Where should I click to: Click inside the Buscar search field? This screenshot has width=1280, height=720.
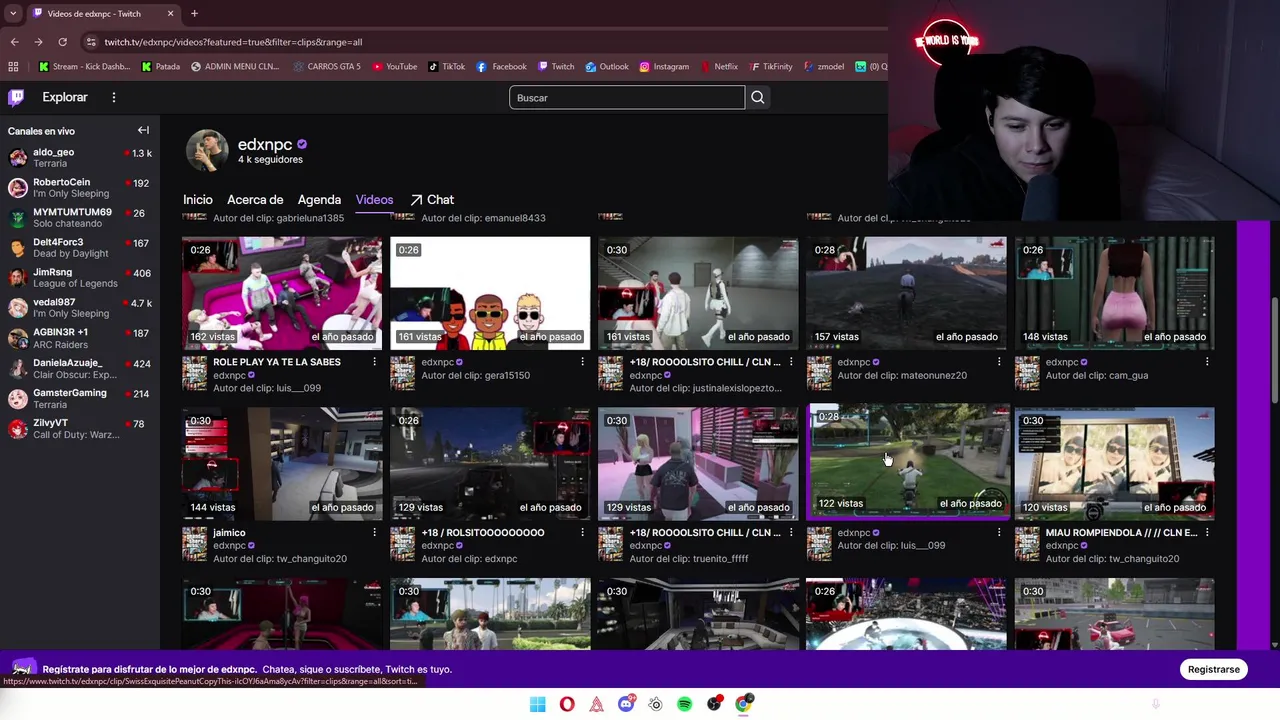pos(627,97)
